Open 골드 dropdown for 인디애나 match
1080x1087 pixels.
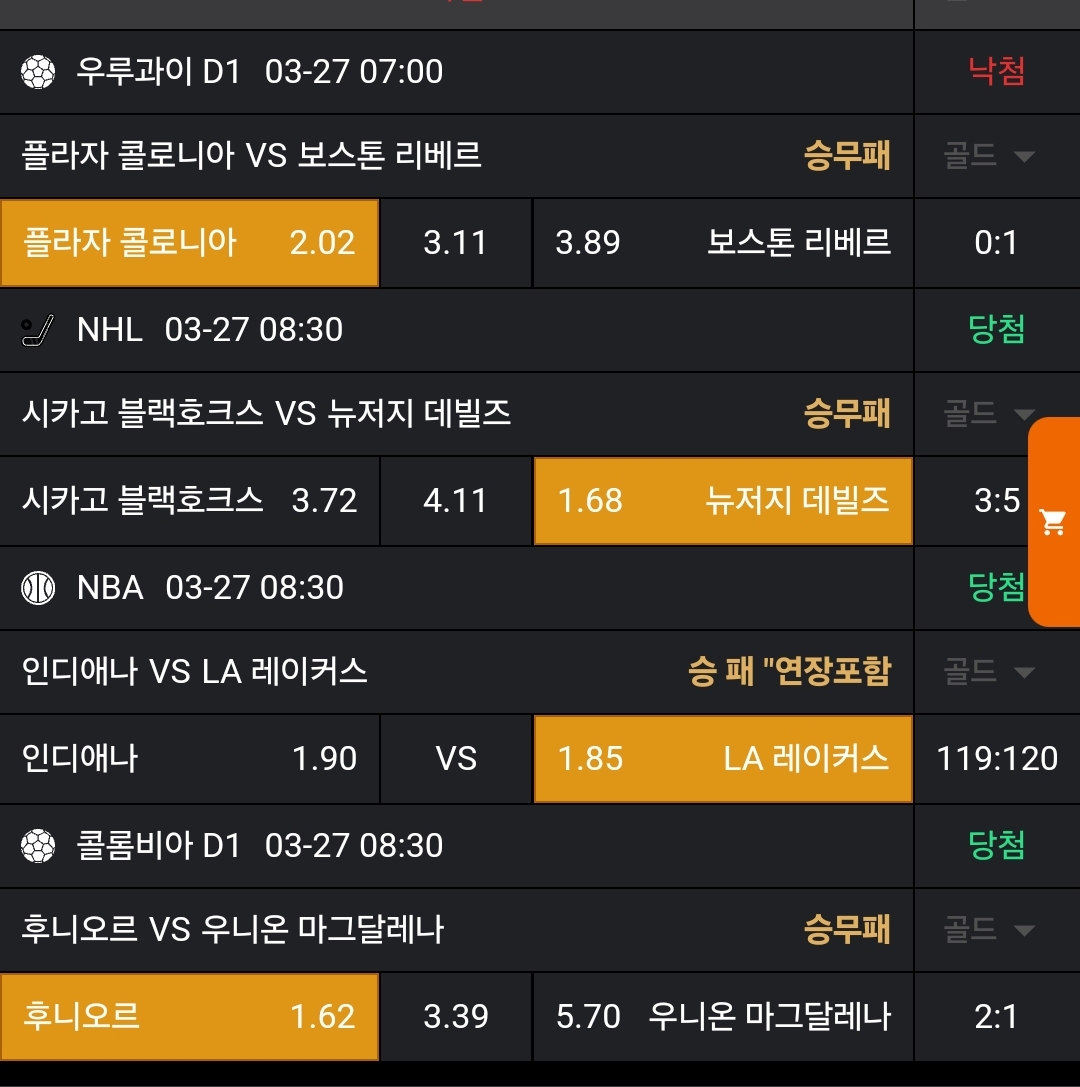coord(988,672)
